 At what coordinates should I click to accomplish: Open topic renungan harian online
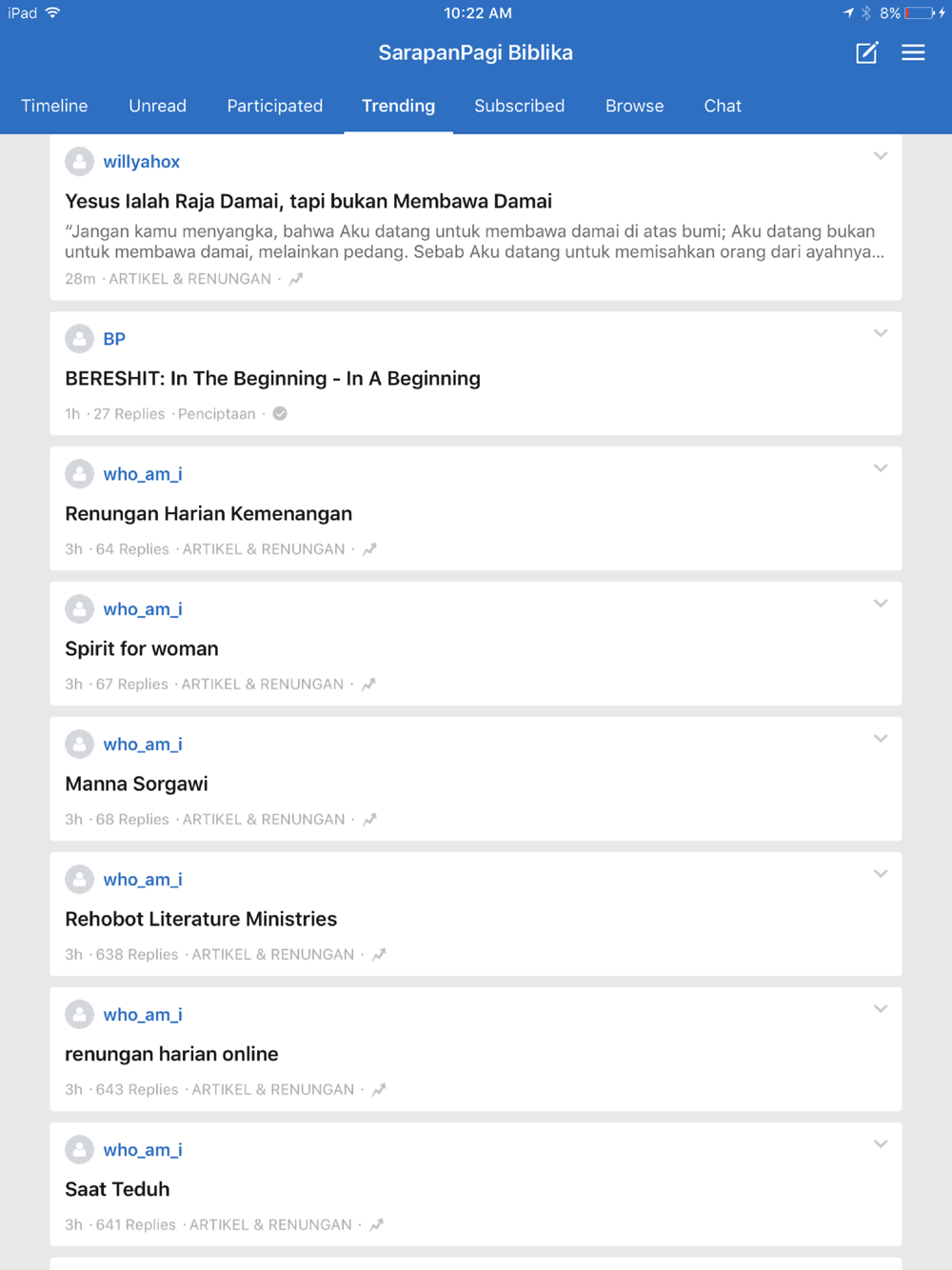click(x=171, y=1055)
